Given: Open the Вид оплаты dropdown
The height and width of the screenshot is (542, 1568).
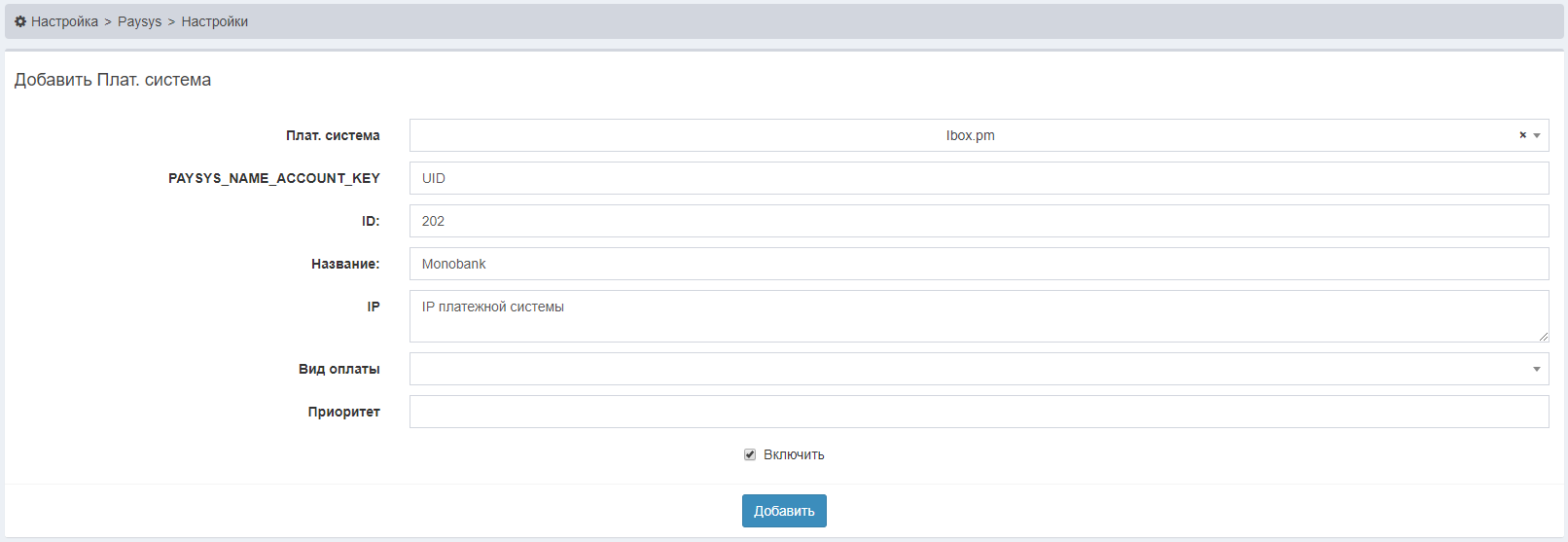Looking at the screenshot, I should 969,369.
